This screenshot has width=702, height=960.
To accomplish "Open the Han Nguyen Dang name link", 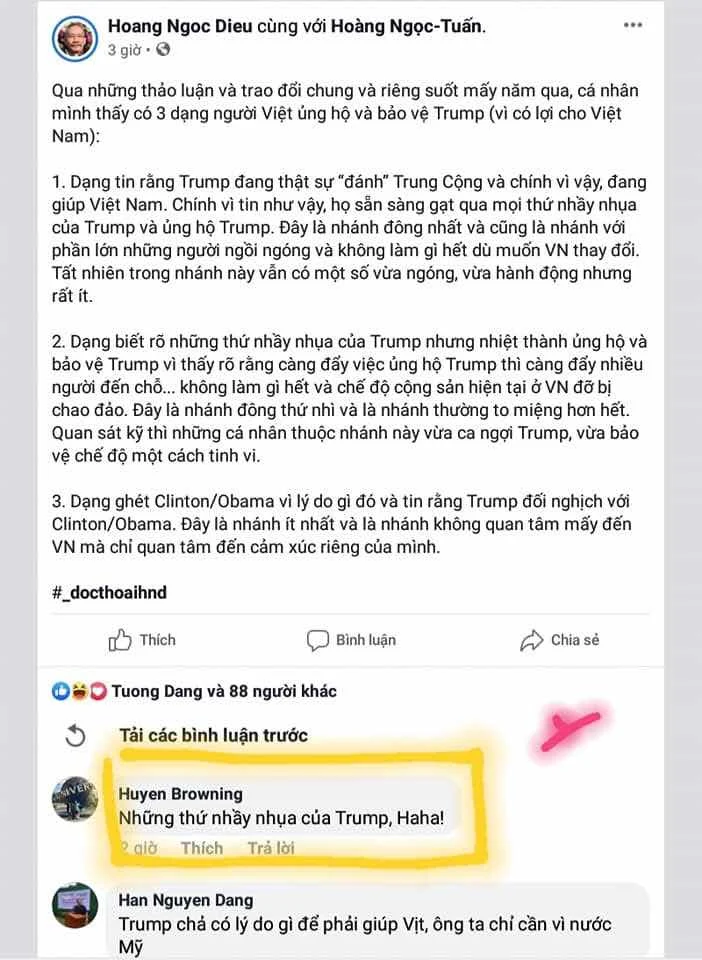I will tap(186, 900).
